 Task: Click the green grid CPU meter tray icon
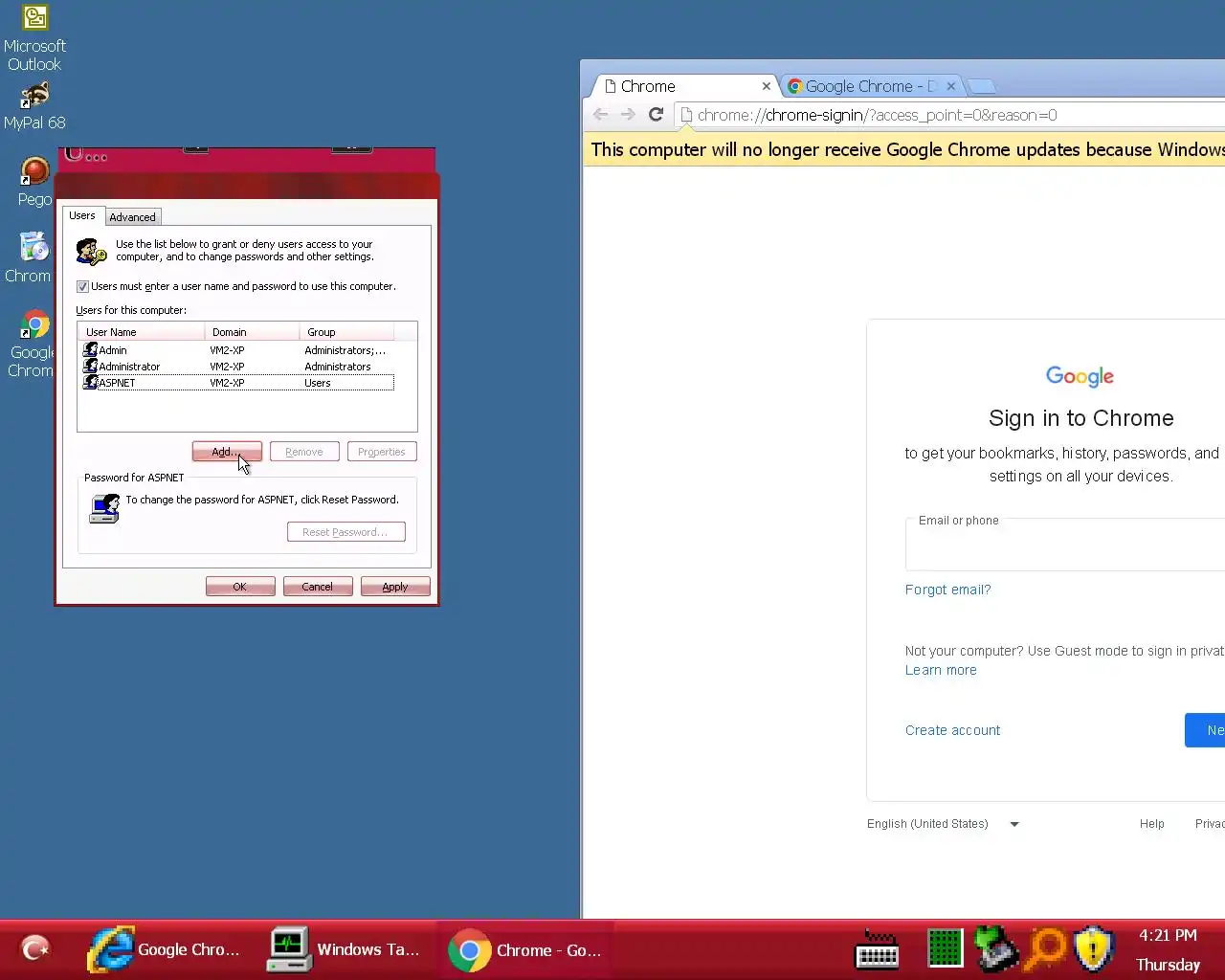945,948
